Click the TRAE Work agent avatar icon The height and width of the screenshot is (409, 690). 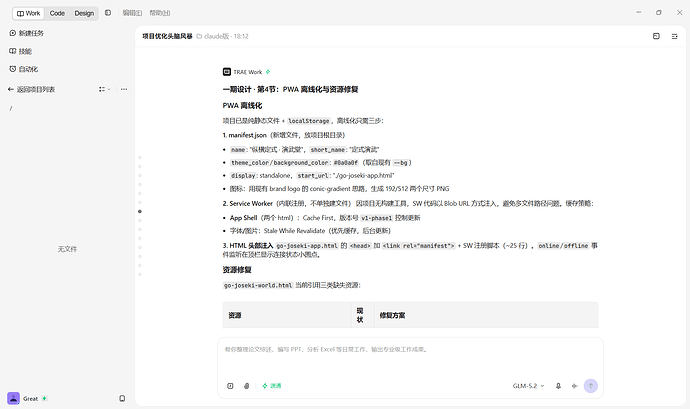tap(227, 72)
